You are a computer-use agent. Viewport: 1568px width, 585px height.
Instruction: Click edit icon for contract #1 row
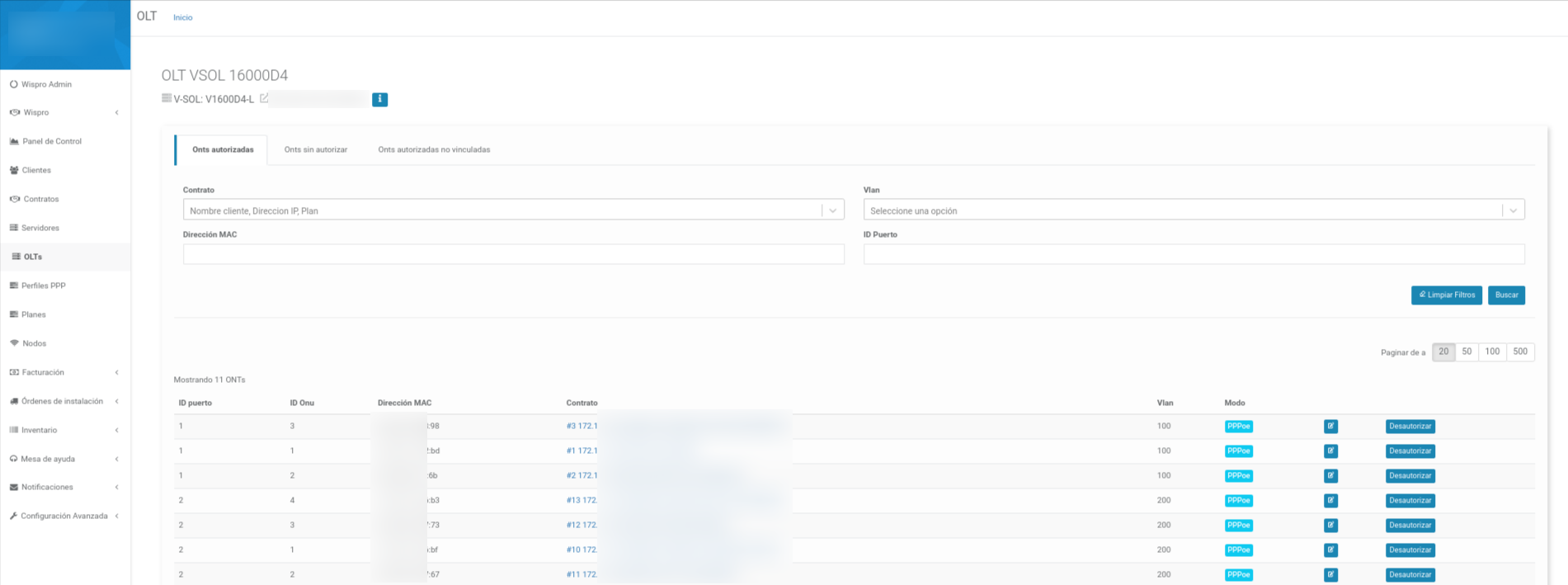tap(1330, 451)
